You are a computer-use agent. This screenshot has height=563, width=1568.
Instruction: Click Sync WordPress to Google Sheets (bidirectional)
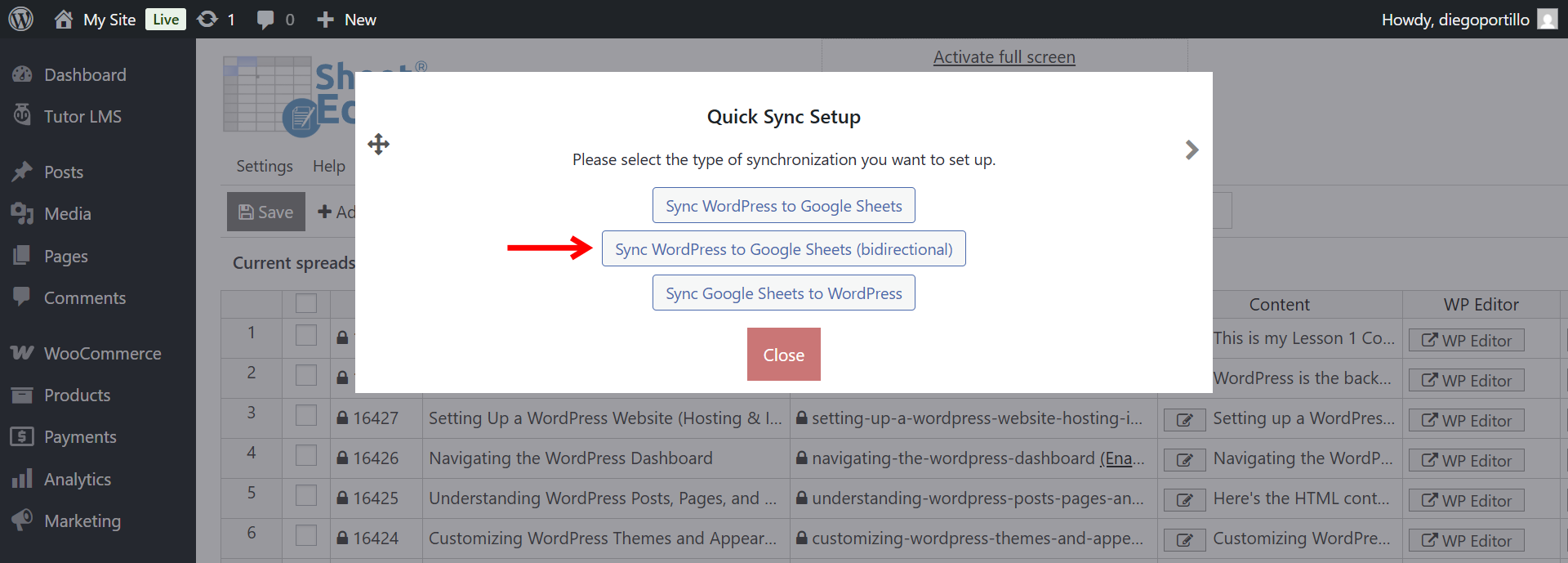tap(783, 249)
